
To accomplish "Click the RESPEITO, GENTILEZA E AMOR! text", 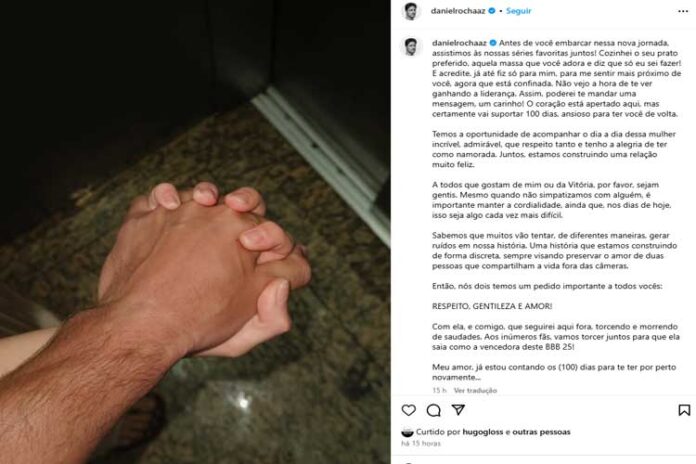I will [492, 306].
